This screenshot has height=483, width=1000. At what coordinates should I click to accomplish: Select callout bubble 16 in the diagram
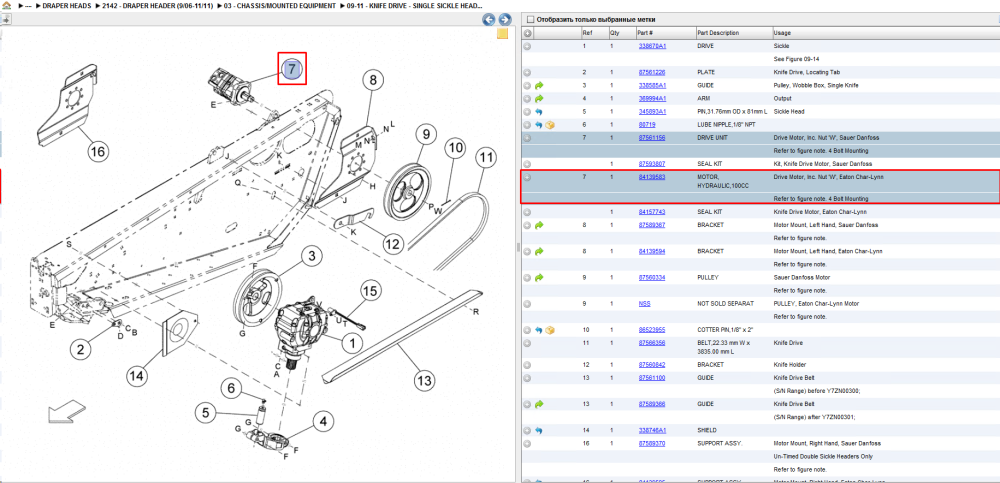click(x=98, y=151)
